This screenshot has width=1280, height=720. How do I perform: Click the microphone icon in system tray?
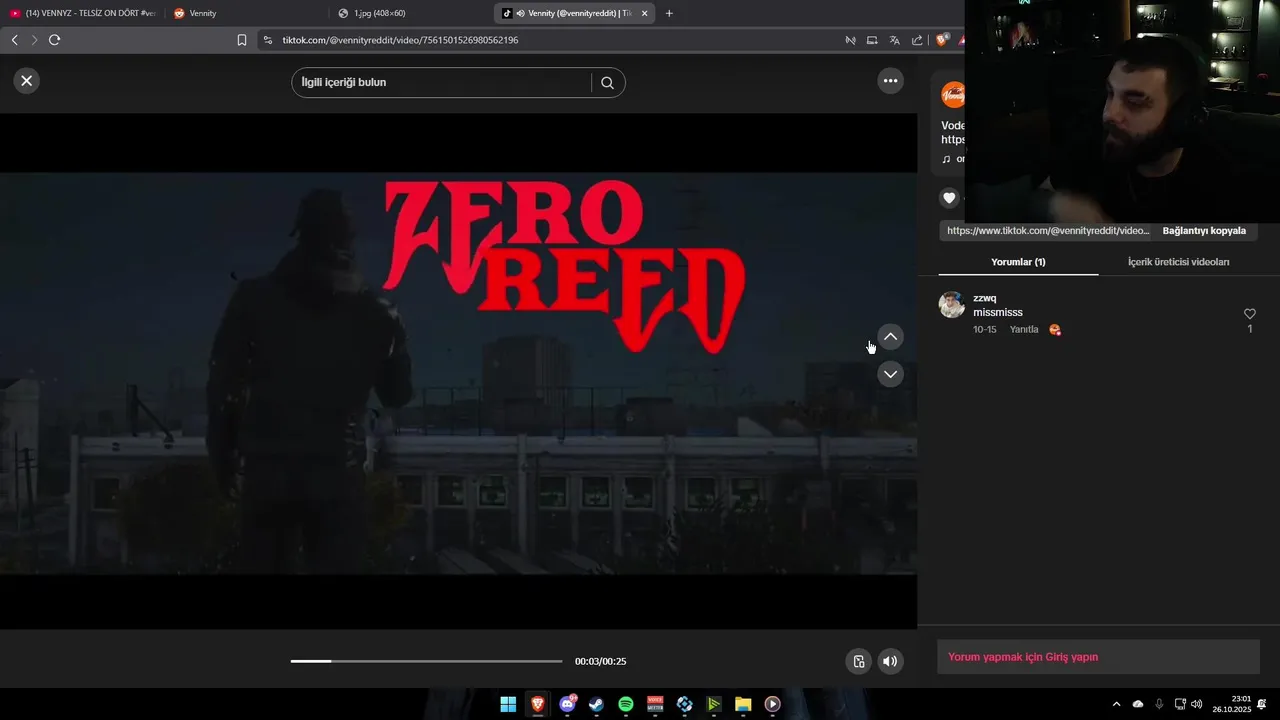pos(1159,704)
